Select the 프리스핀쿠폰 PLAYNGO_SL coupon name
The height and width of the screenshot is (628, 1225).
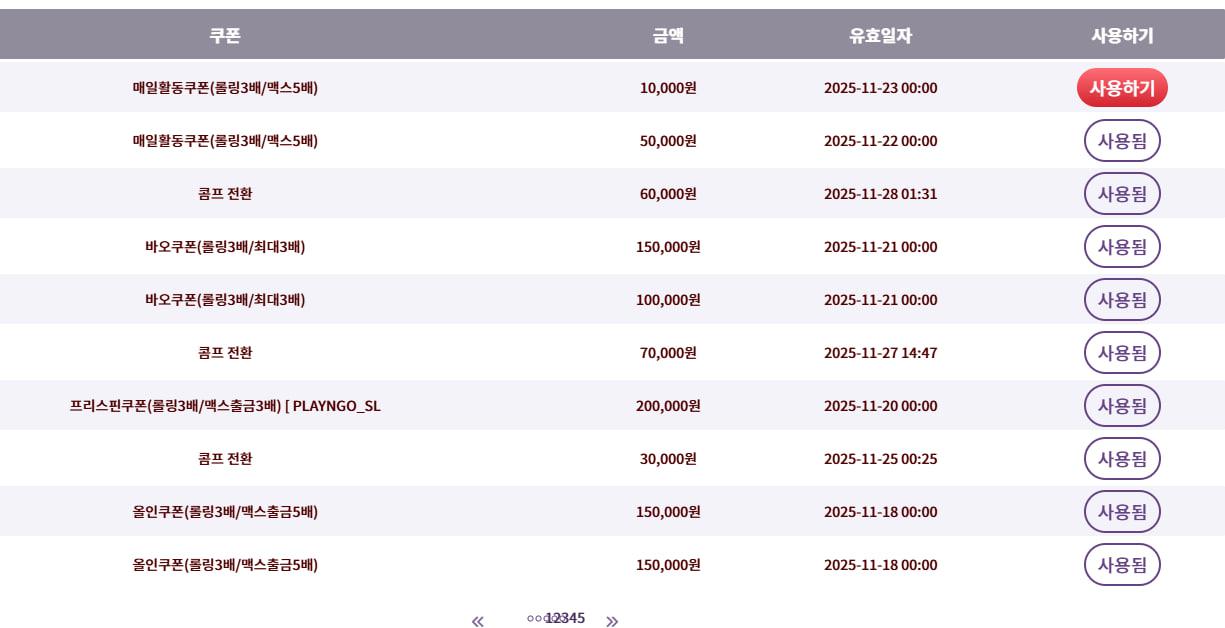point(225,406)
